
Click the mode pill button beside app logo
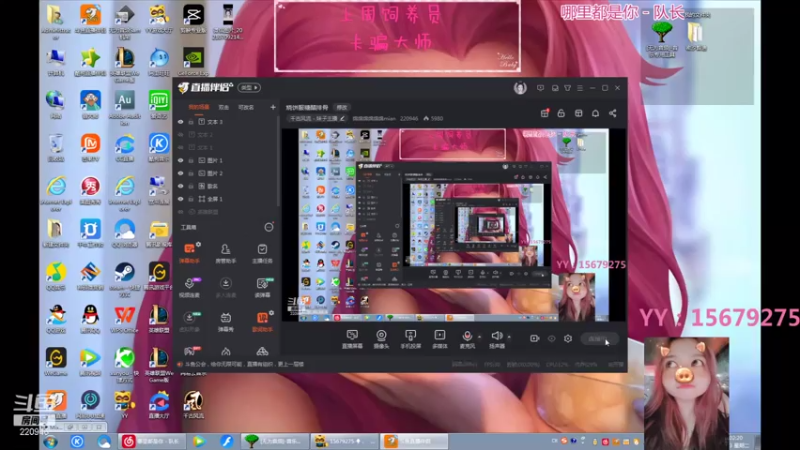[249, 88]
